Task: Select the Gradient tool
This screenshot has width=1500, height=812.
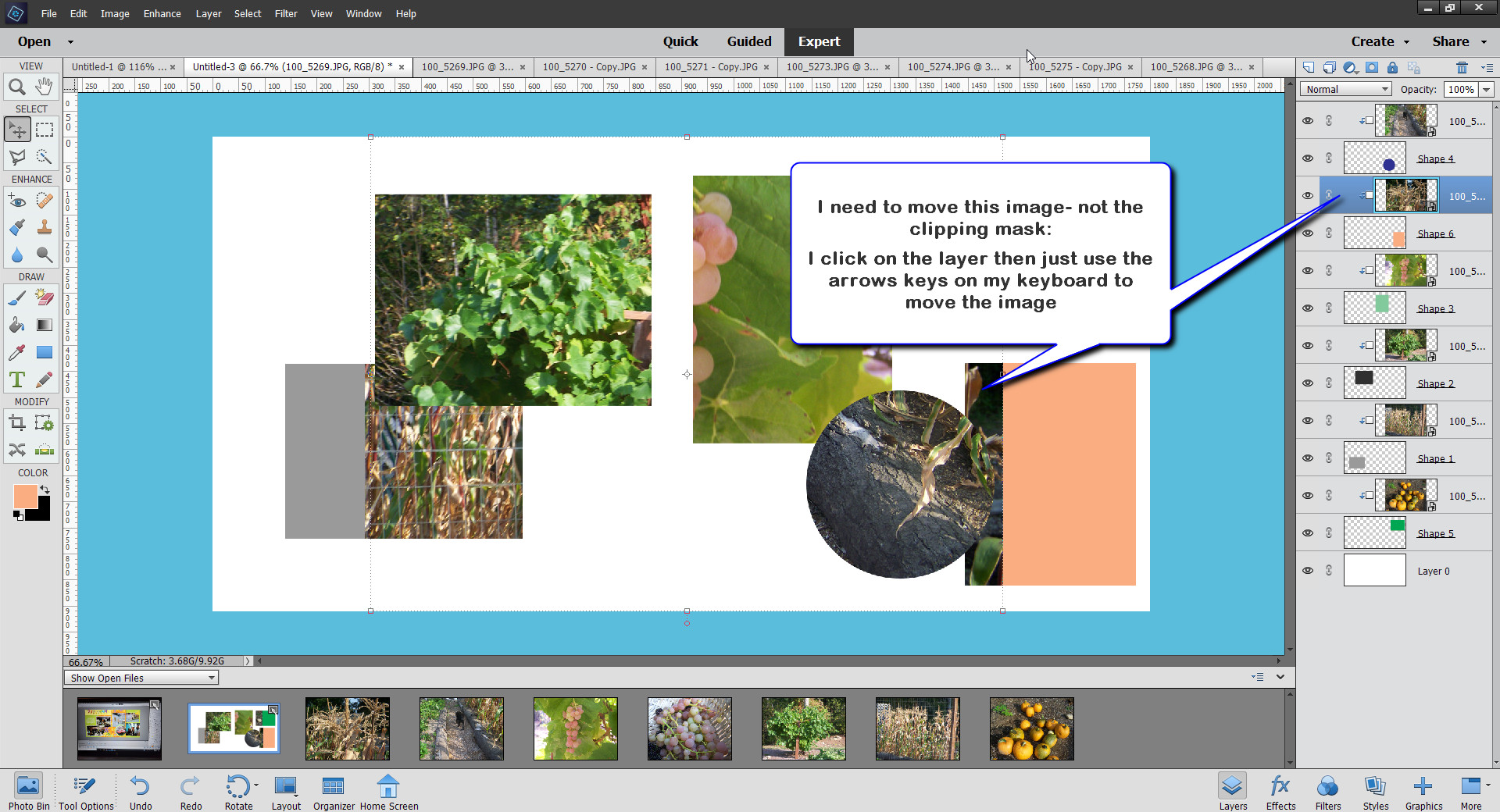Action: [45, 326]
